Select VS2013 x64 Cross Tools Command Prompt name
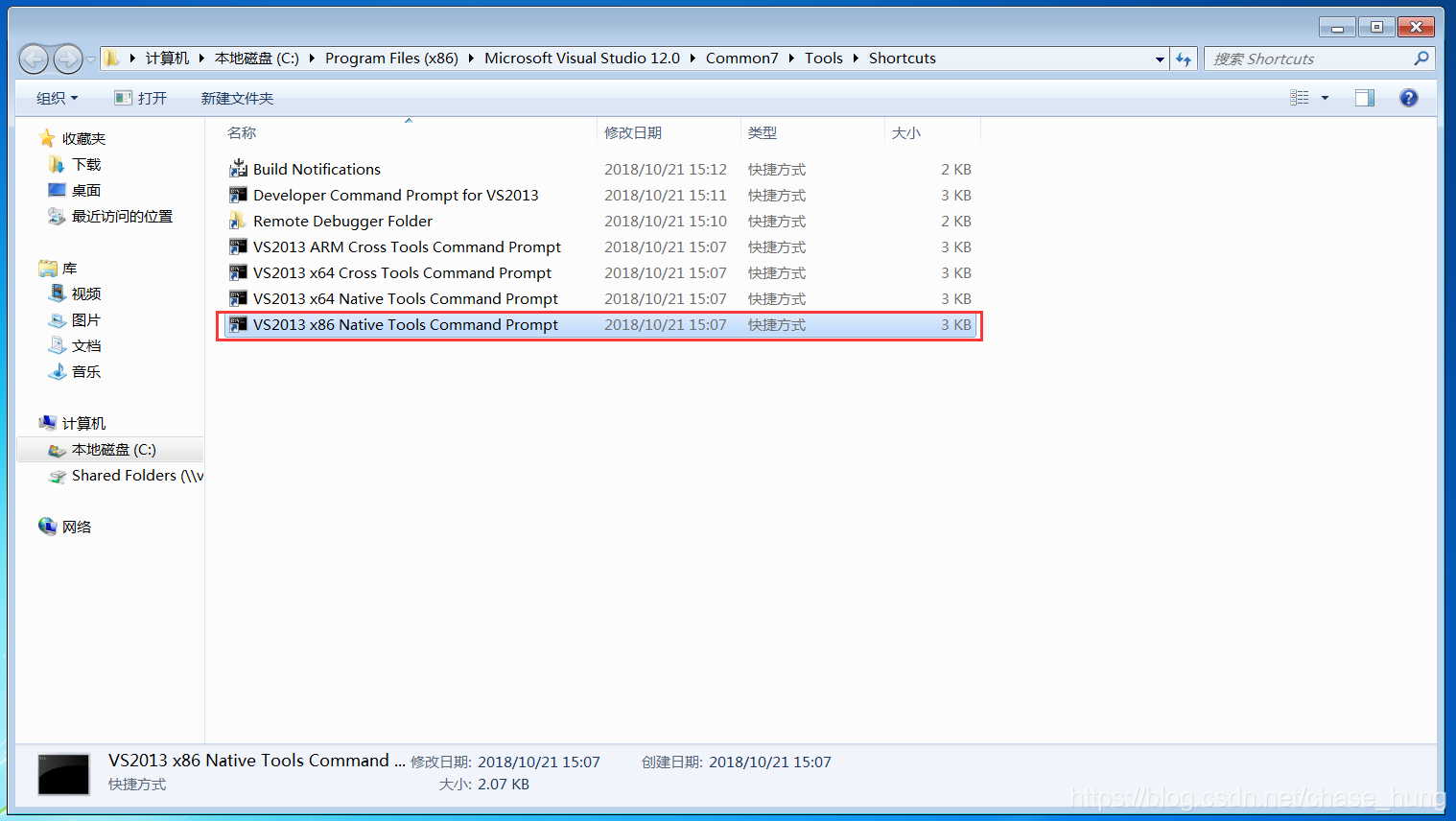The image size is (1456, 821). 402,272
